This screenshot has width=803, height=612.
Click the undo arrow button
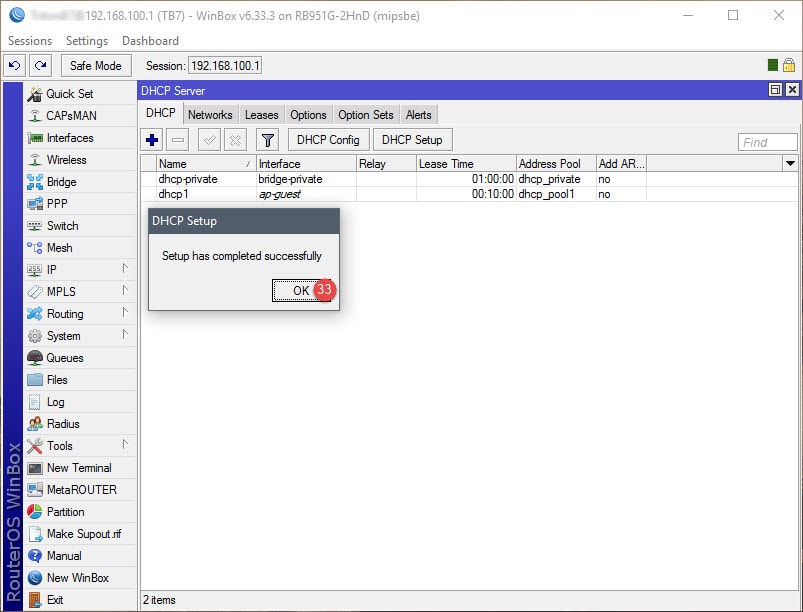coord(15,66)
